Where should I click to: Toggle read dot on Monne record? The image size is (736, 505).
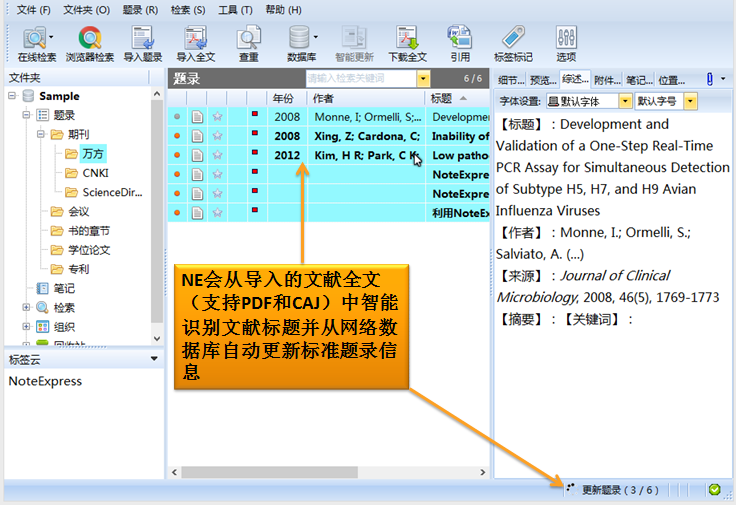tap(177, 116)
